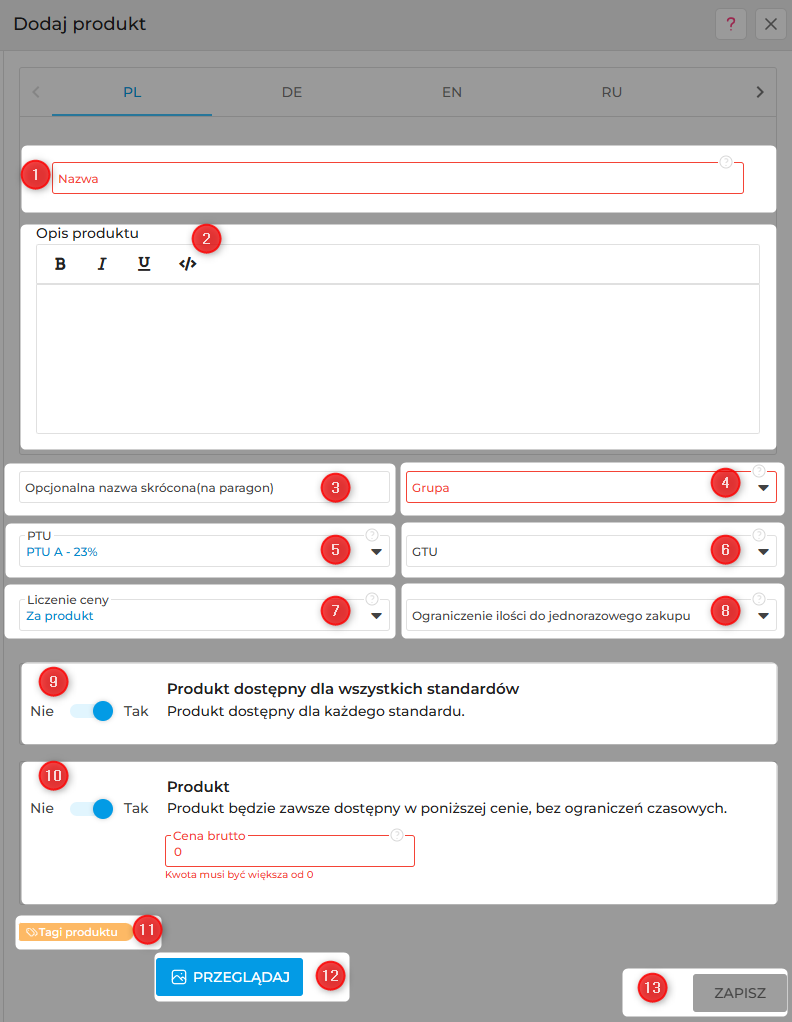This screenshot has height=1022, width=792.
Task: Open the help hint on the GTU field
Action: 759,535
